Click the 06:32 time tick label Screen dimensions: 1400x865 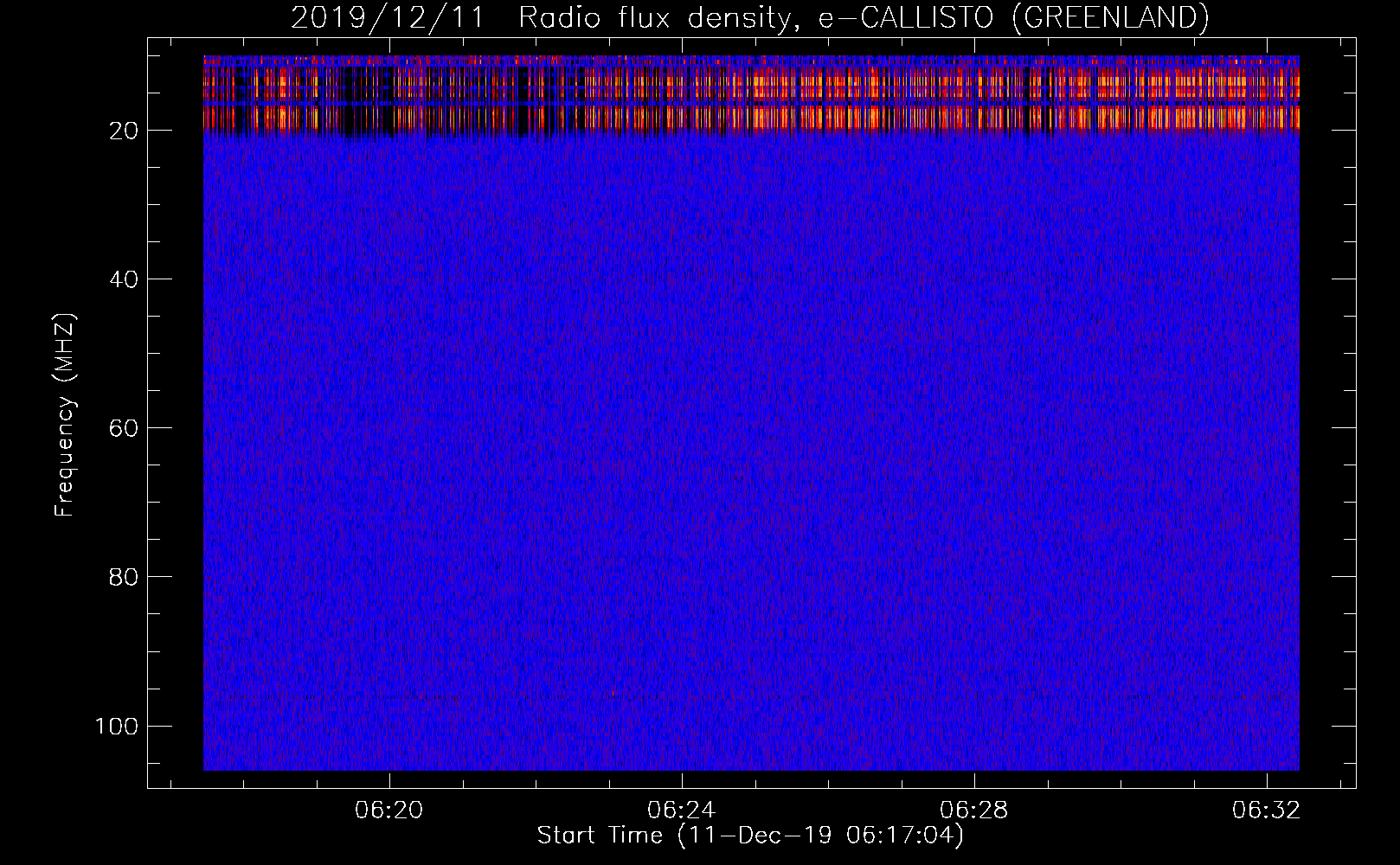tap(1267, 811)
